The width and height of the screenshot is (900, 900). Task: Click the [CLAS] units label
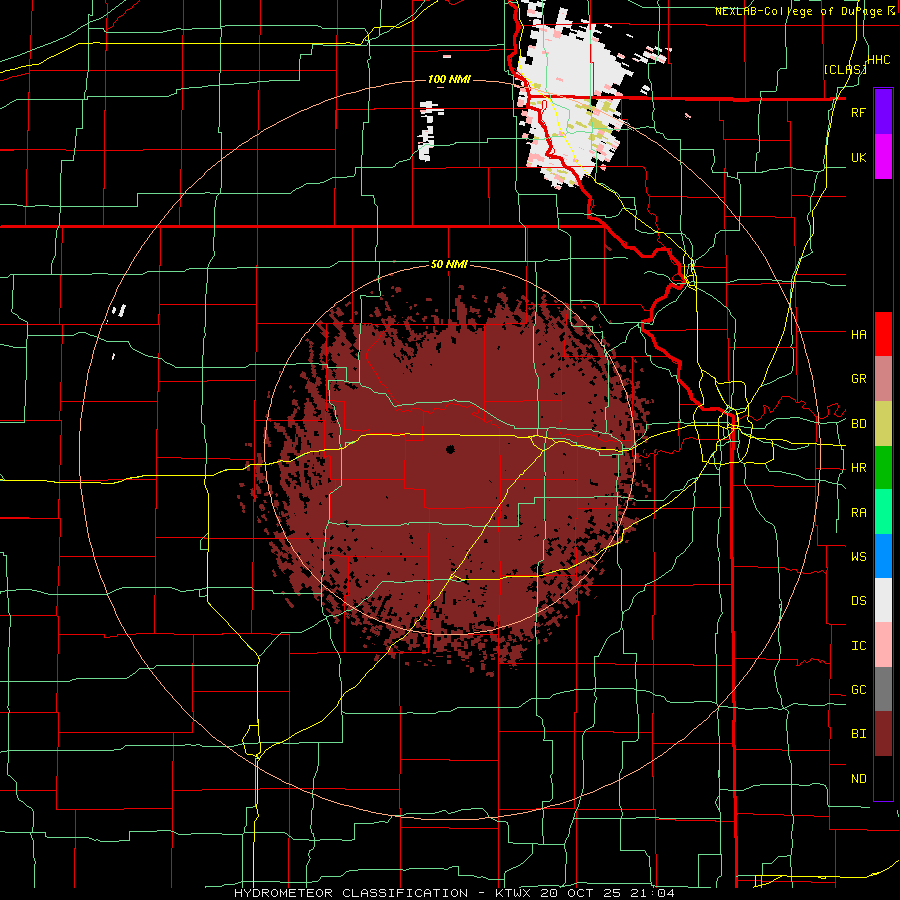pyautogui.click(x=845, y=69)
